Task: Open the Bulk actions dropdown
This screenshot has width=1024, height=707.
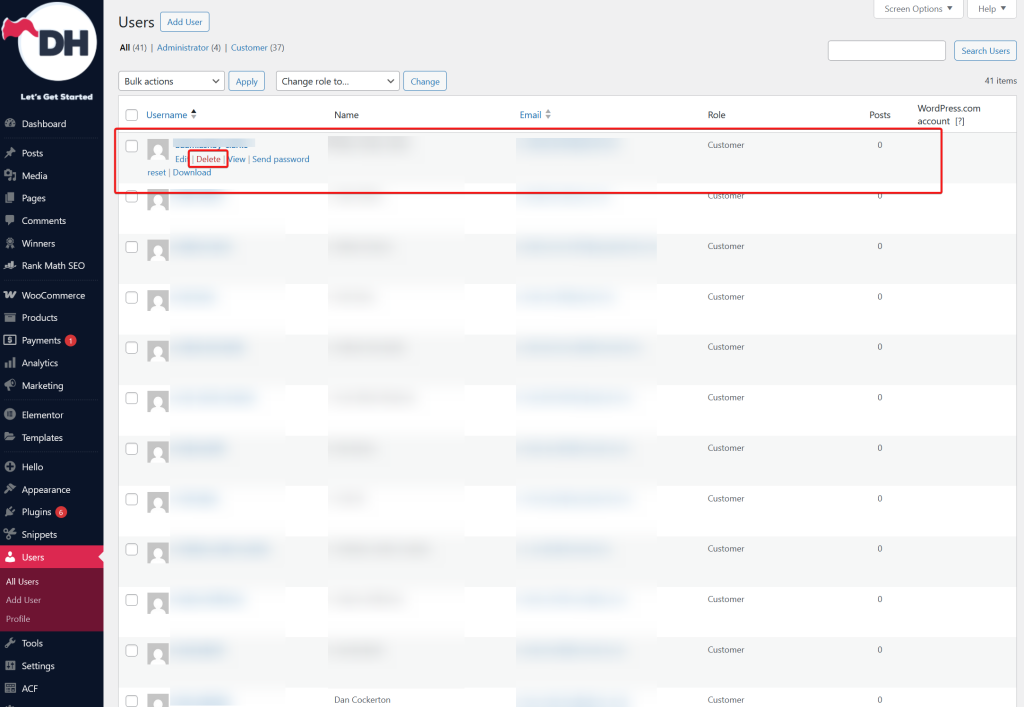Action: coord(171,81)
